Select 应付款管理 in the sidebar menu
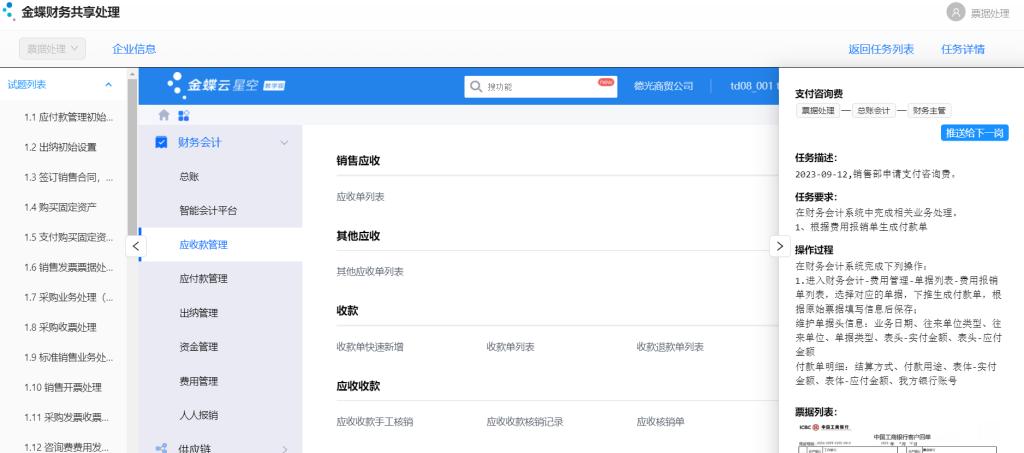The image size is (1024, 453). click(x=203, y=278)
